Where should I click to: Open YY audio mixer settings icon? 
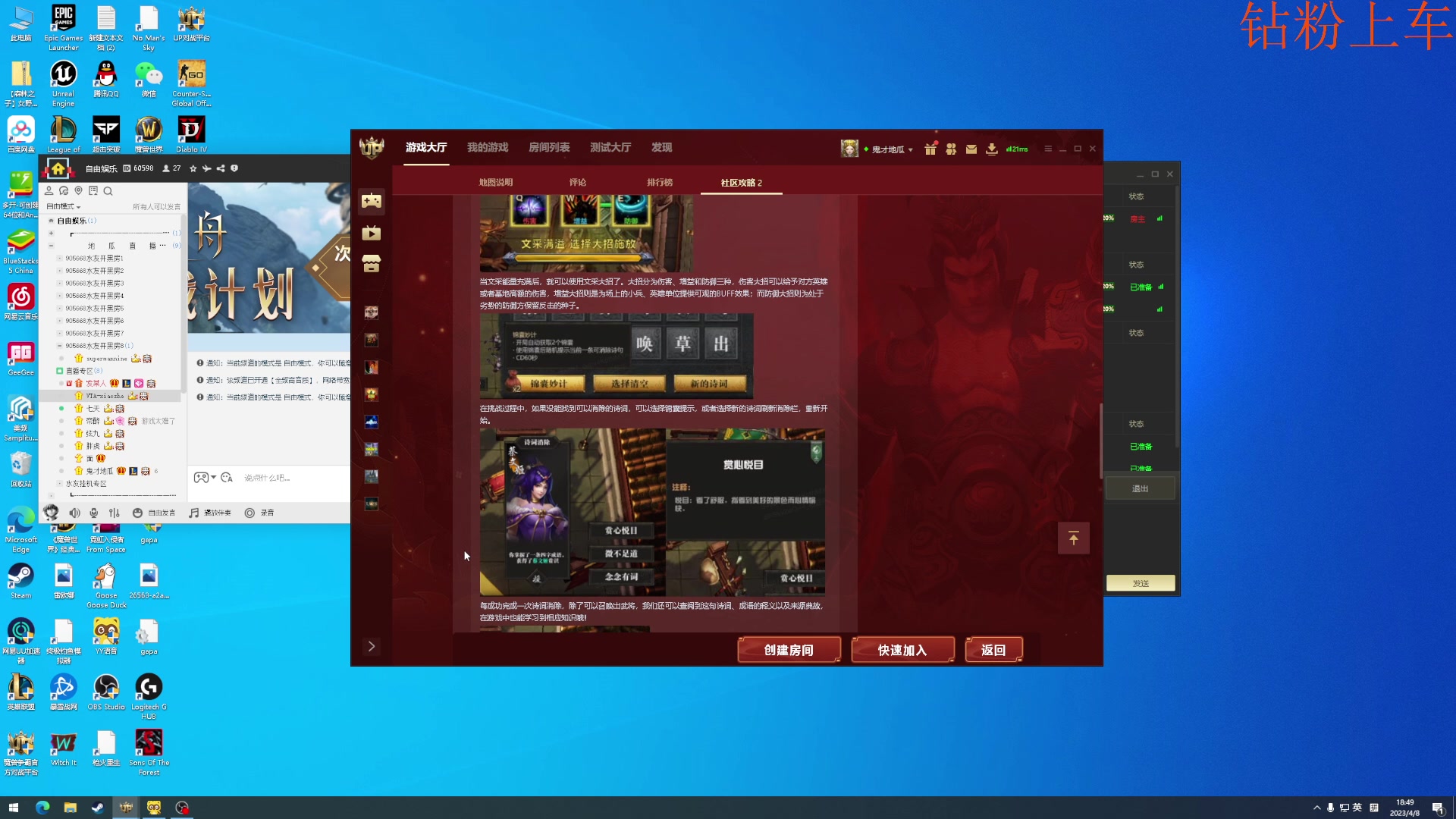pos(115,513)
